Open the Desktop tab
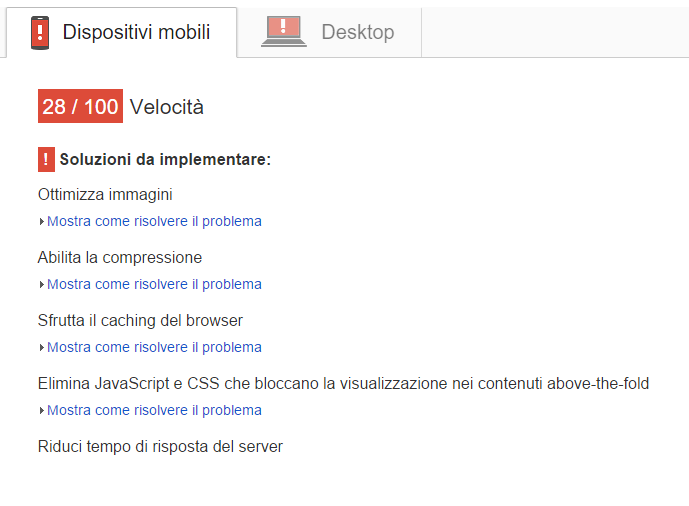Screen dimensions: 689x506 tap(329, 33)
